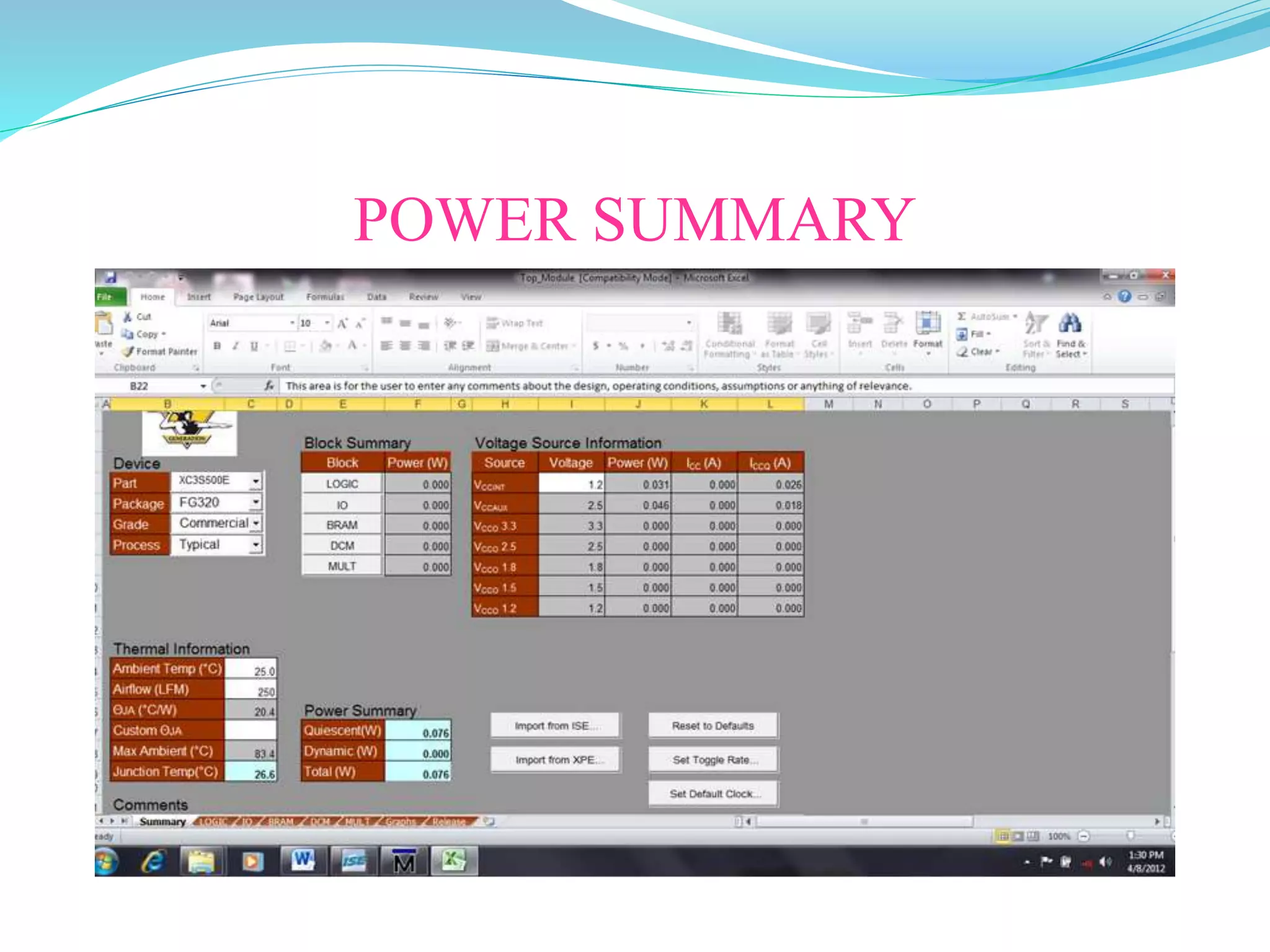Open the Process Typical dropdown

click(x=255, y=544)
